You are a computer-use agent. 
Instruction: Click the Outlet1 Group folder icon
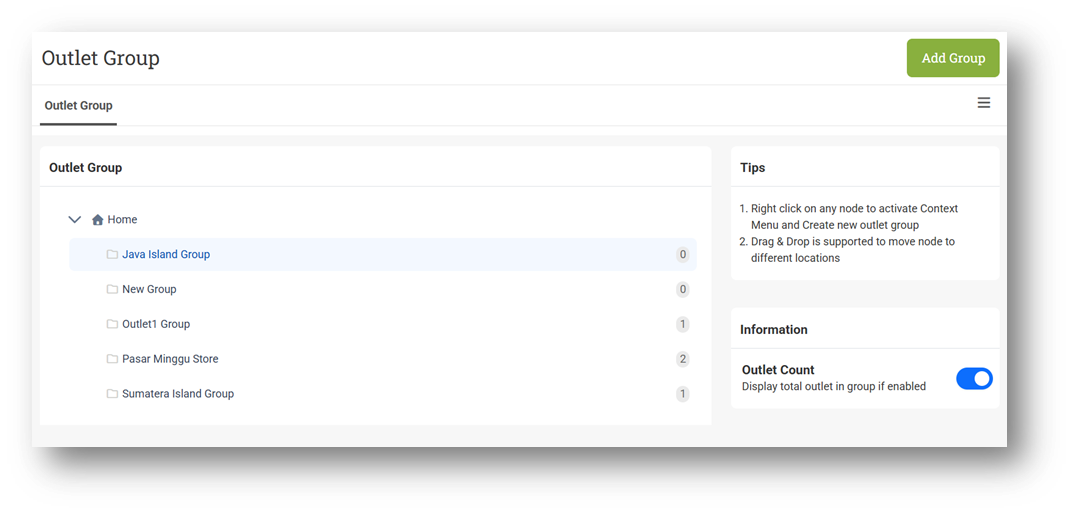point(112,324)
